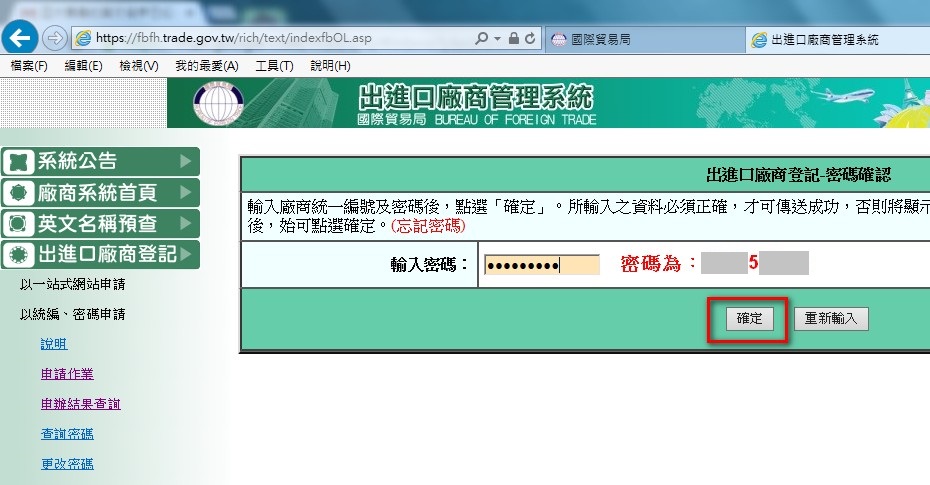Click the 重新輸入 button
Viewport: 930px width, 485px height.
831,318
